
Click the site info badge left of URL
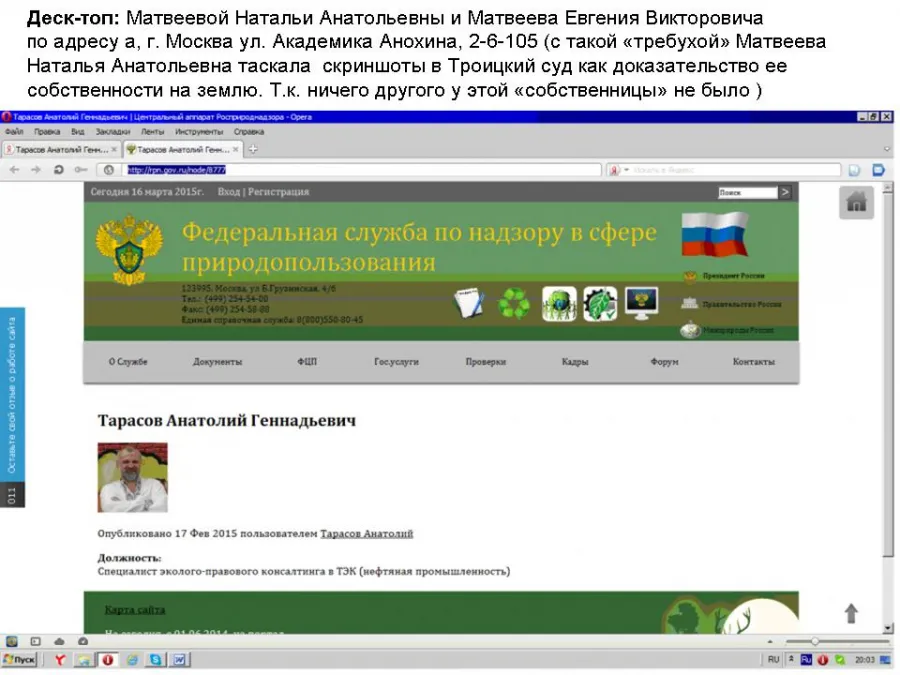click(x=108, y=170)
